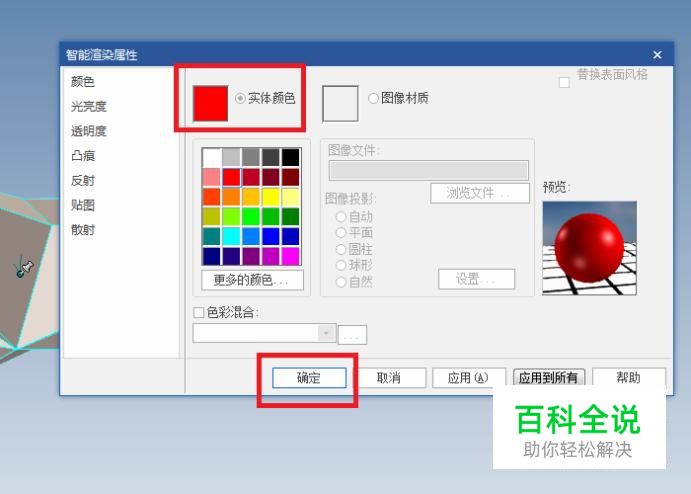Pick the white swatch in the palette
The image size is (691, 494).
click(x=212, y=157)
